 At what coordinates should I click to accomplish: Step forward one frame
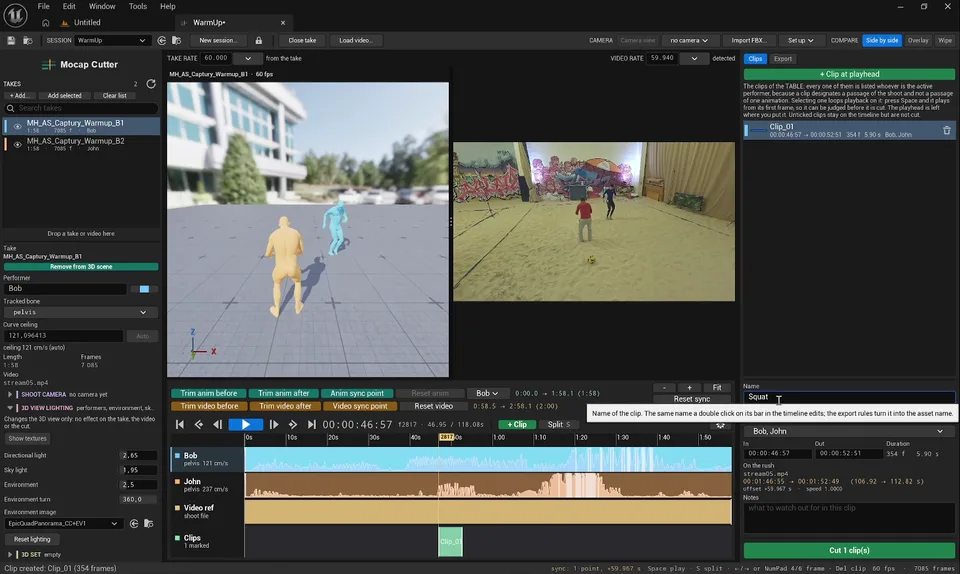point(274,424)
